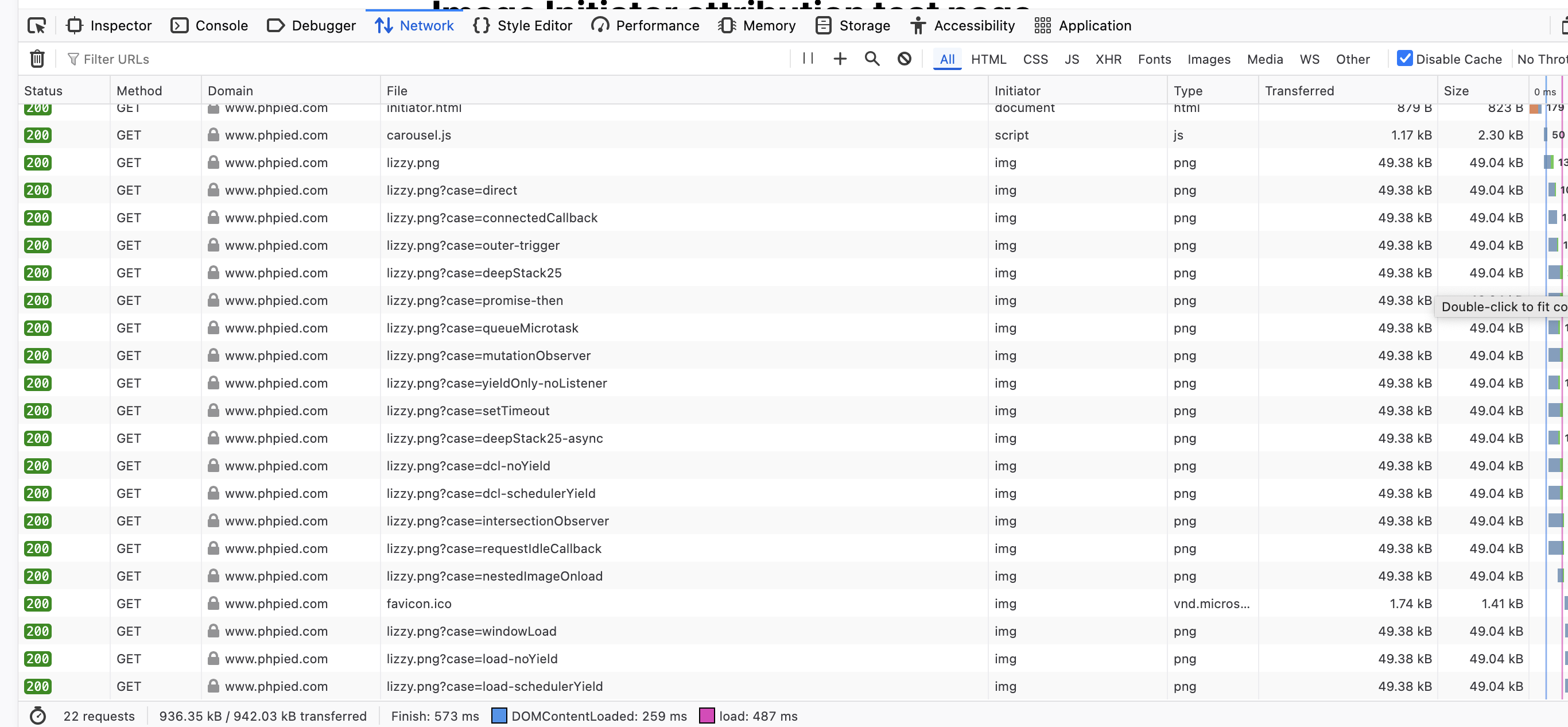Open the Debugger tab
The image size is (1568, 727).
[312, 26]
